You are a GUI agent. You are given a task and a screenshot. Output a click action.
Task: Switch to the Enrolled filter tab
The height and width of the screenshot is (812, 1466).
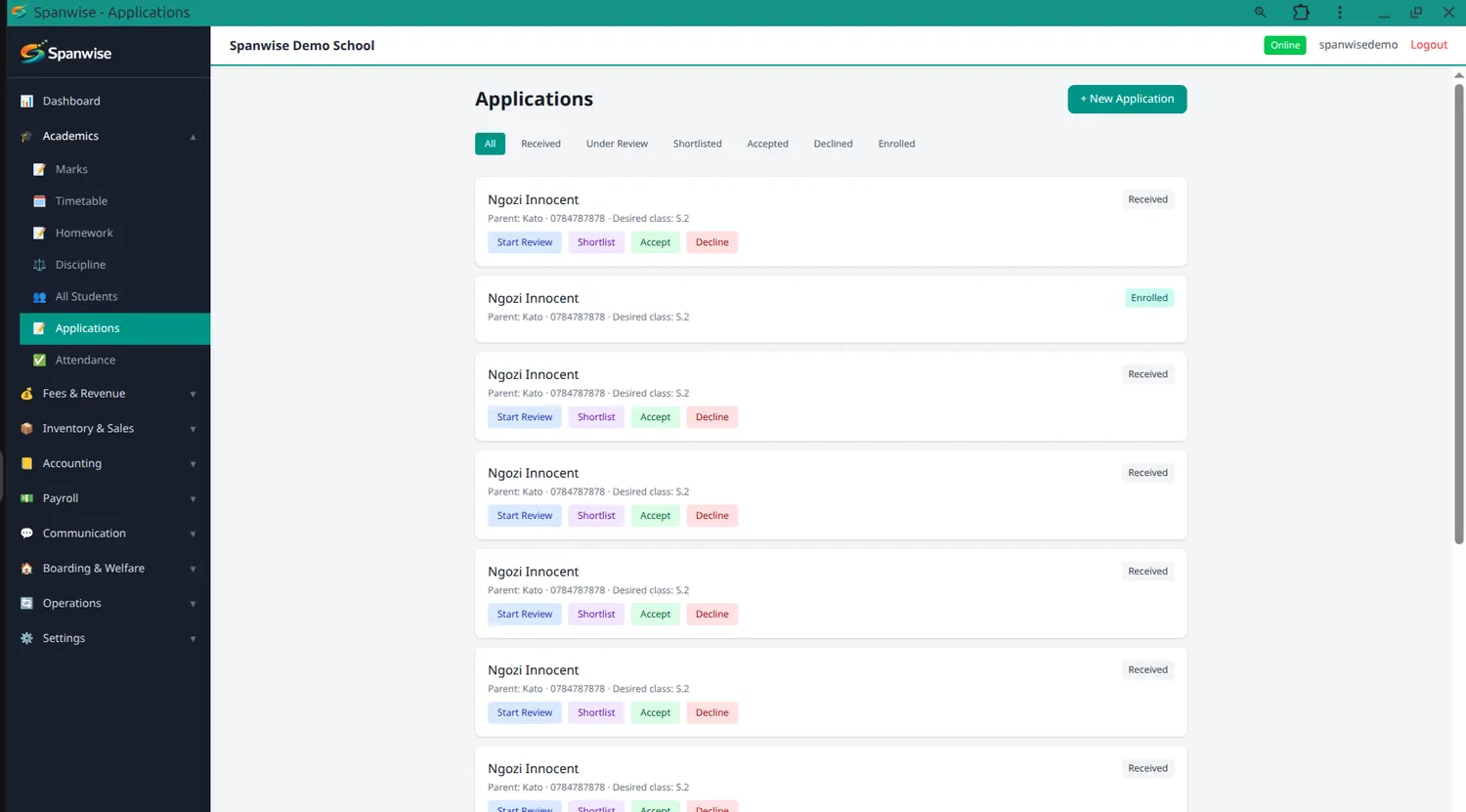pos(896,144)
